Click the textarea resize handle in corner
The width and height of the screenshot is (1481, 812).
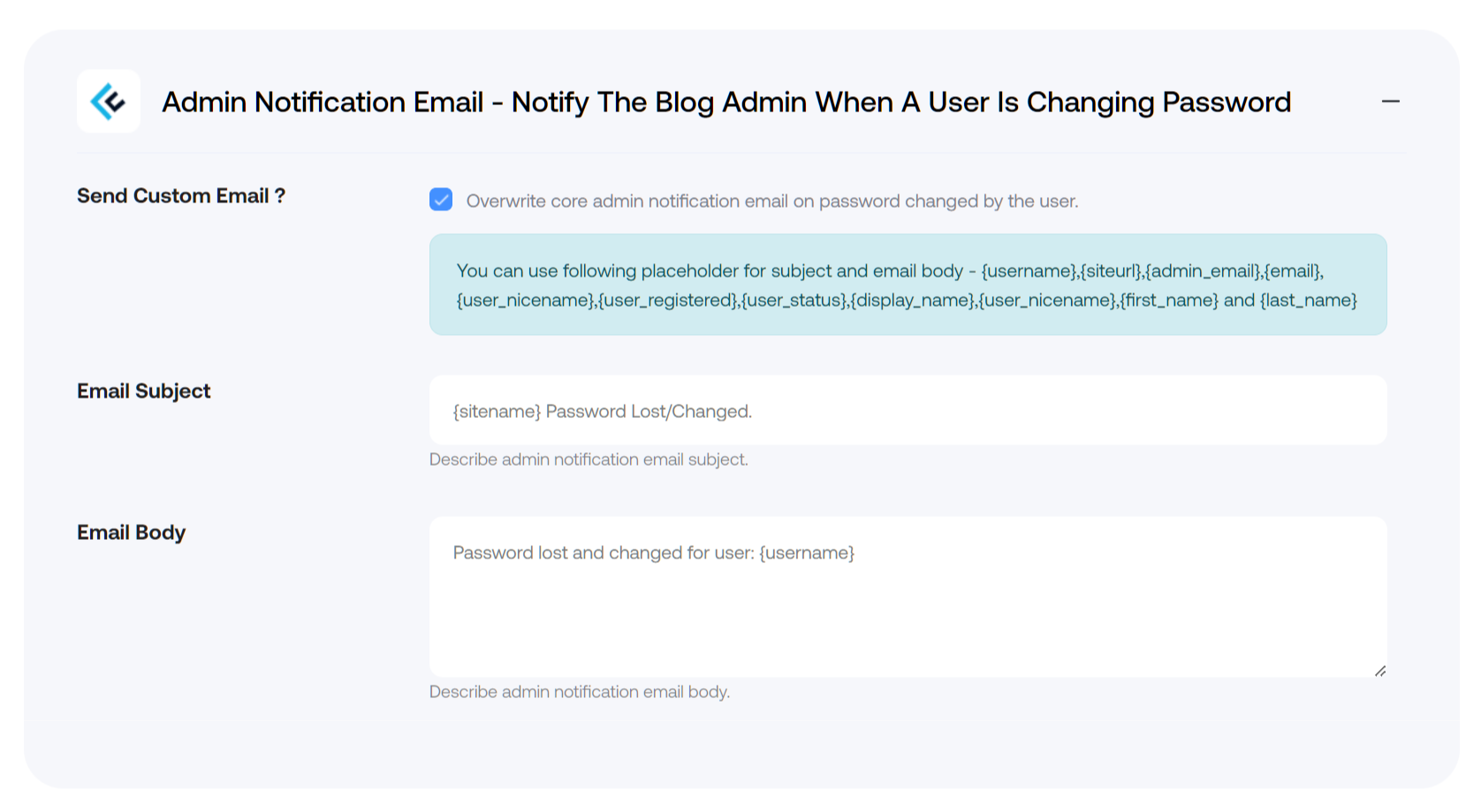[x=1379, y=671]
